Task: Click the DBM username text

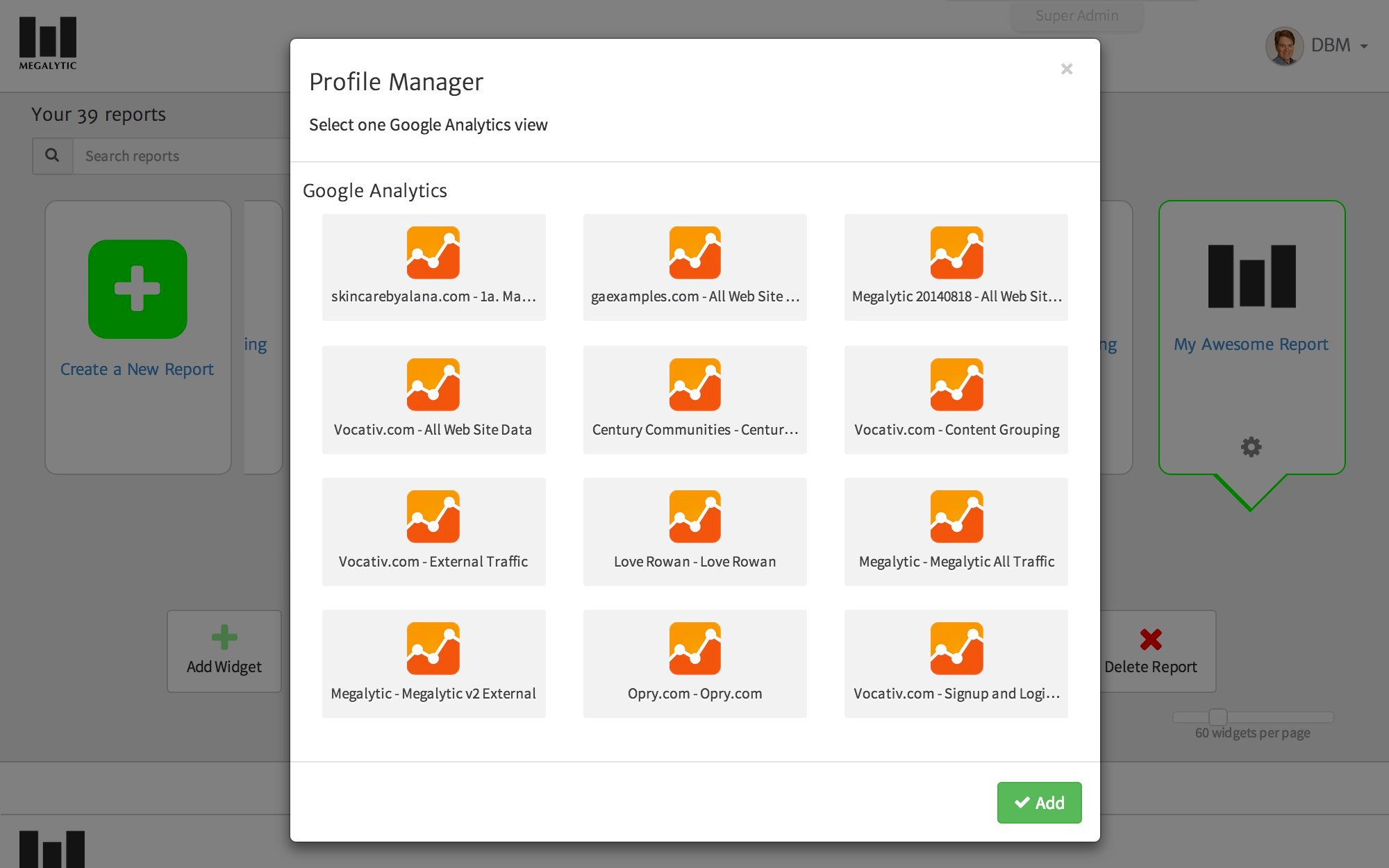Action: coord(1331,45)
